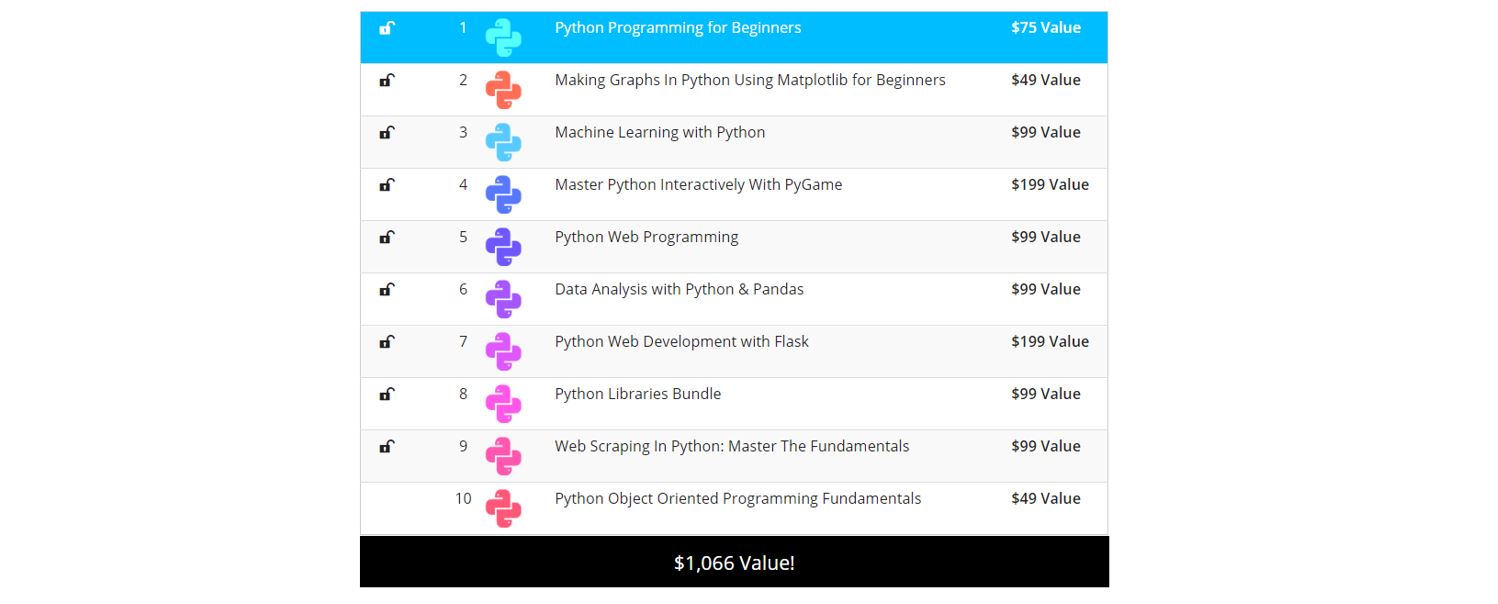Click the lock icon on Web Scraping row
The width and height of the screenshot is (1498, 604).
[x=387, y=446]
